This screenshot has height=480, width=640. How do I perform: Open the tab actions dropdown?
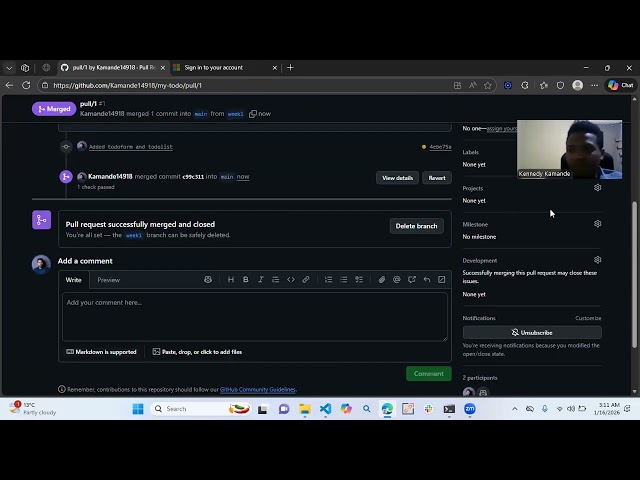pos(9,68)
